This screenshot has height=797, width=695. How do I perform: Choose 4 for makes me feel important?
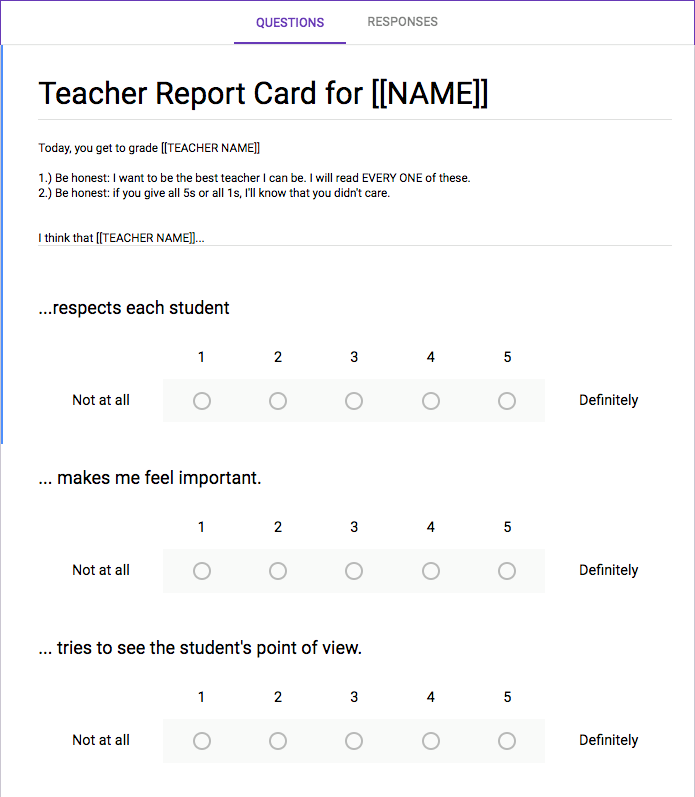click(431, 571)
